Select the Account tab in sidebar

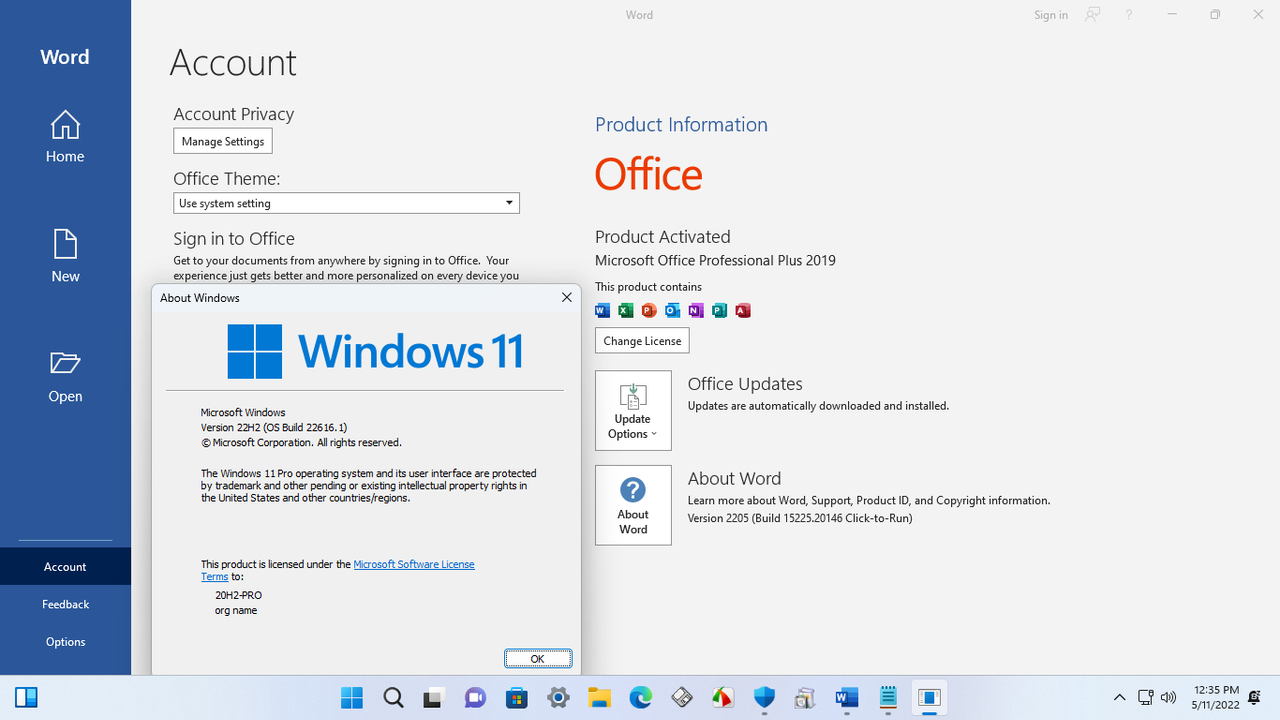(x=65, y=566)
